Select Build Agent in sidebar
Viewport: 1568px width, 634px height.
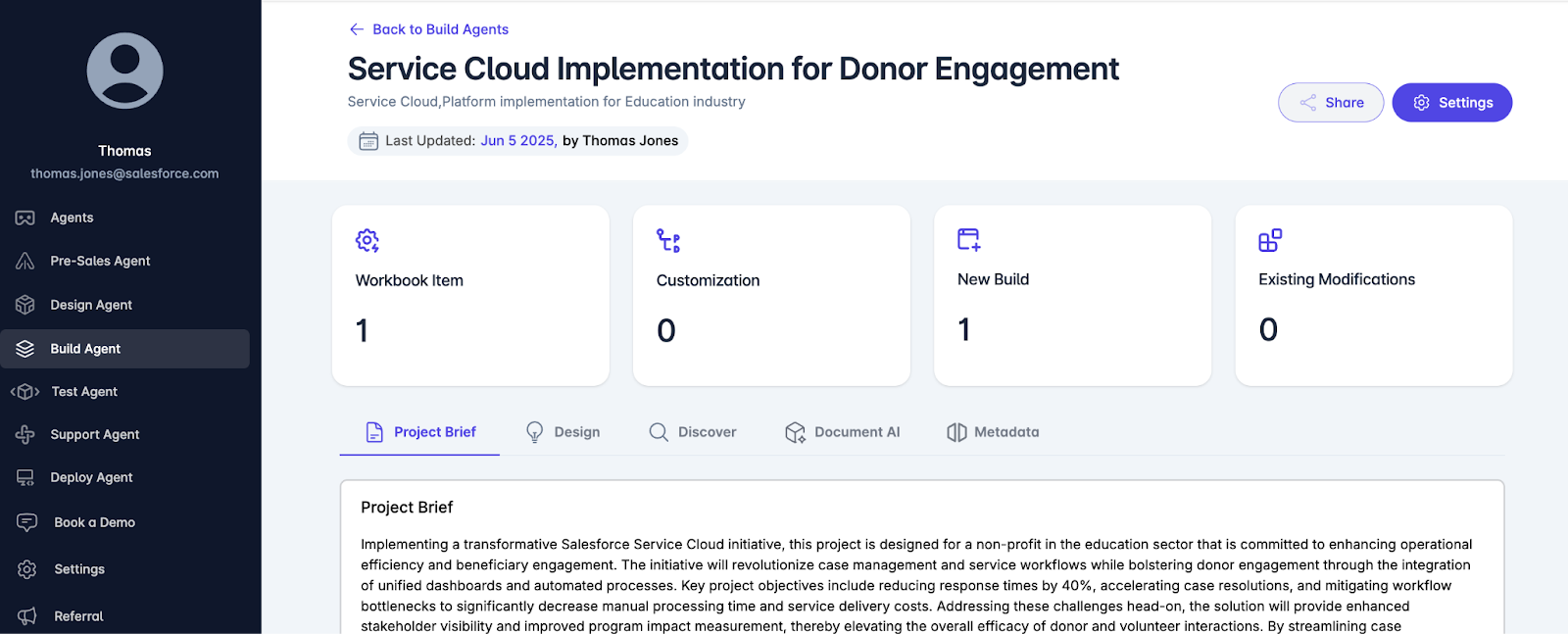tap(124, 349)
